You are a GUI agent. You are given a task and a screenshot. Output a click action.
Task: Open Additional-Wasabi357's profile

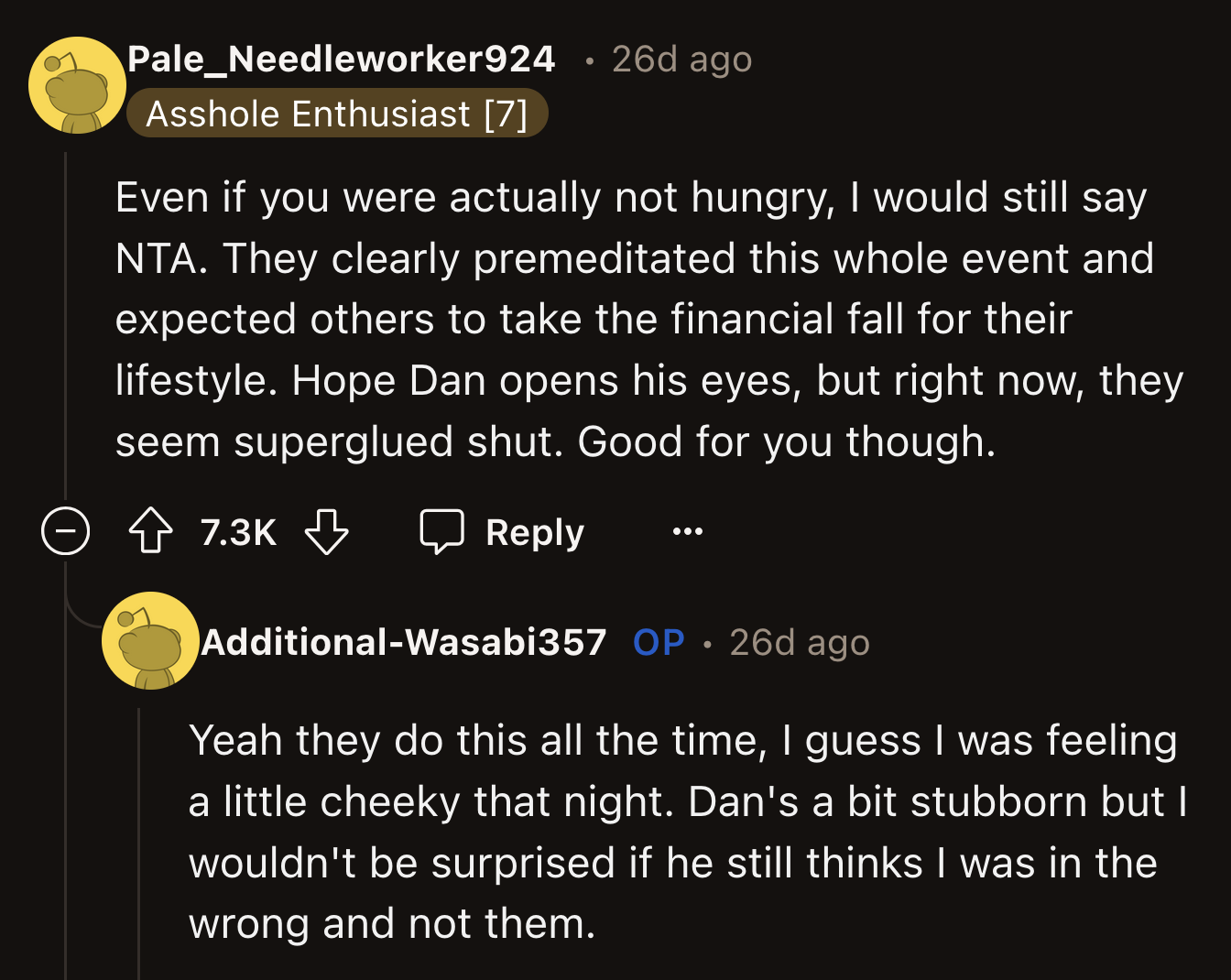(x=407, y=642)
